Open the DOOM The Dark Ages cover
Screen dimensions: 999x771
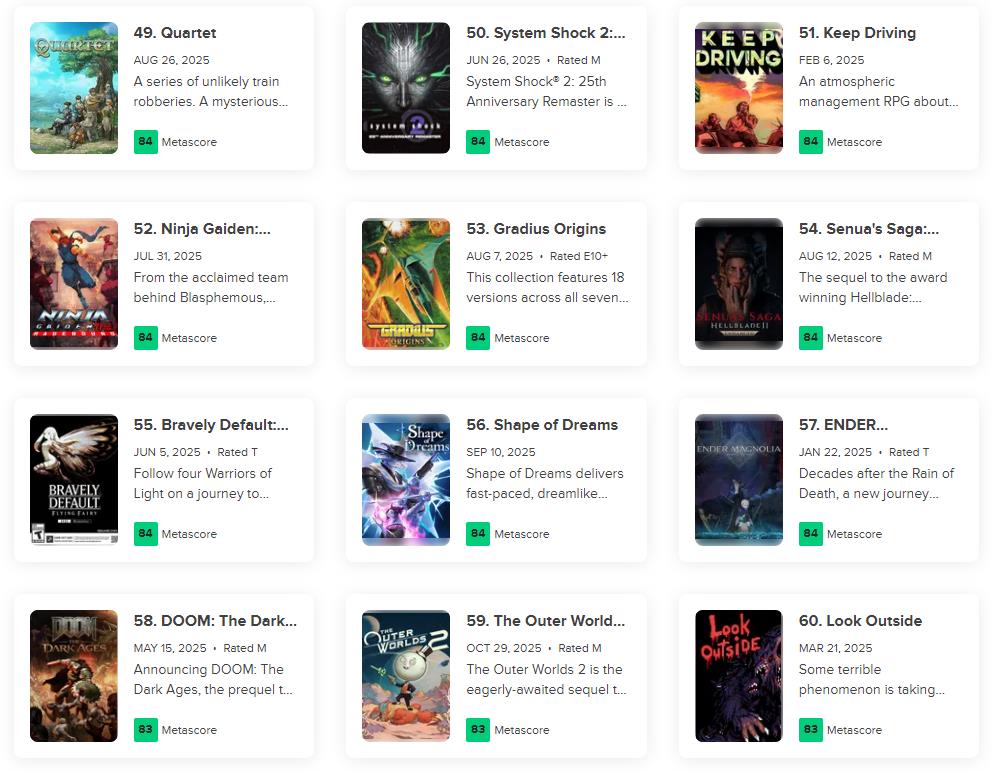(74, 675)
